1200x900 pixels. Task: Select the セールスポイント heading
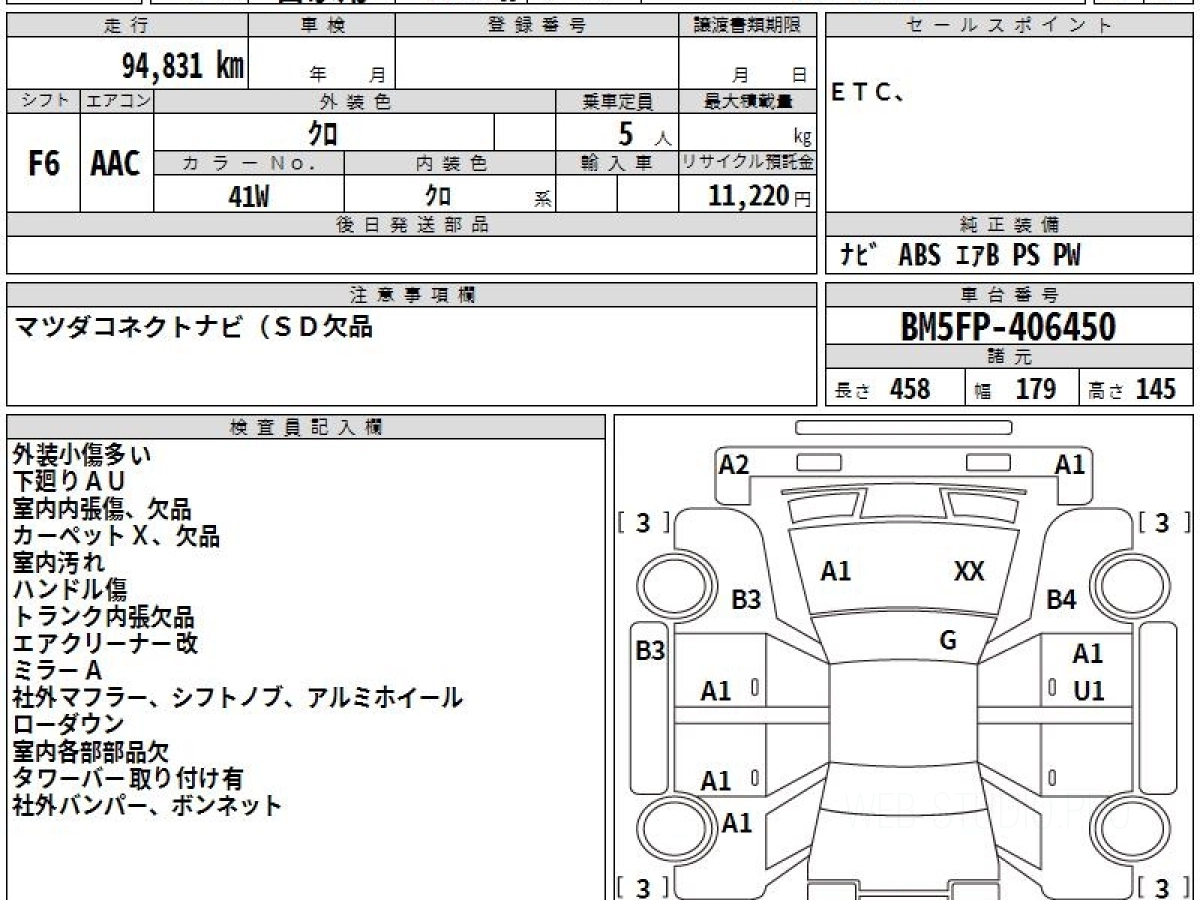[1010, 27]
